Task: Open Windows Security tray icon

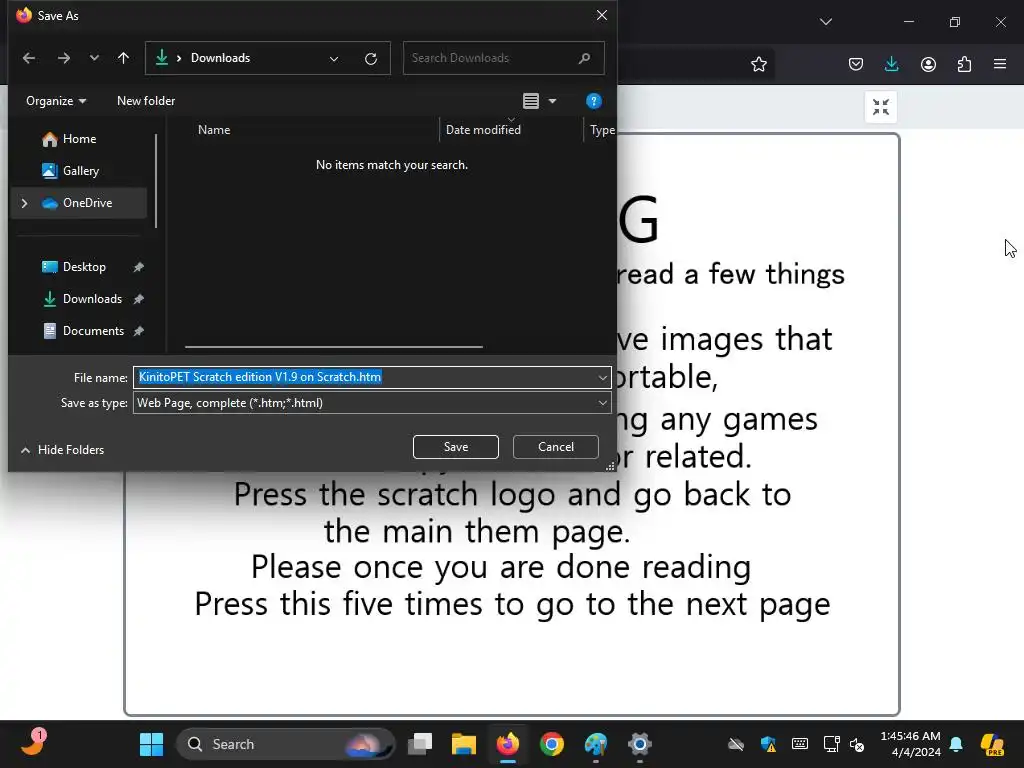Action: coord(769,744)
